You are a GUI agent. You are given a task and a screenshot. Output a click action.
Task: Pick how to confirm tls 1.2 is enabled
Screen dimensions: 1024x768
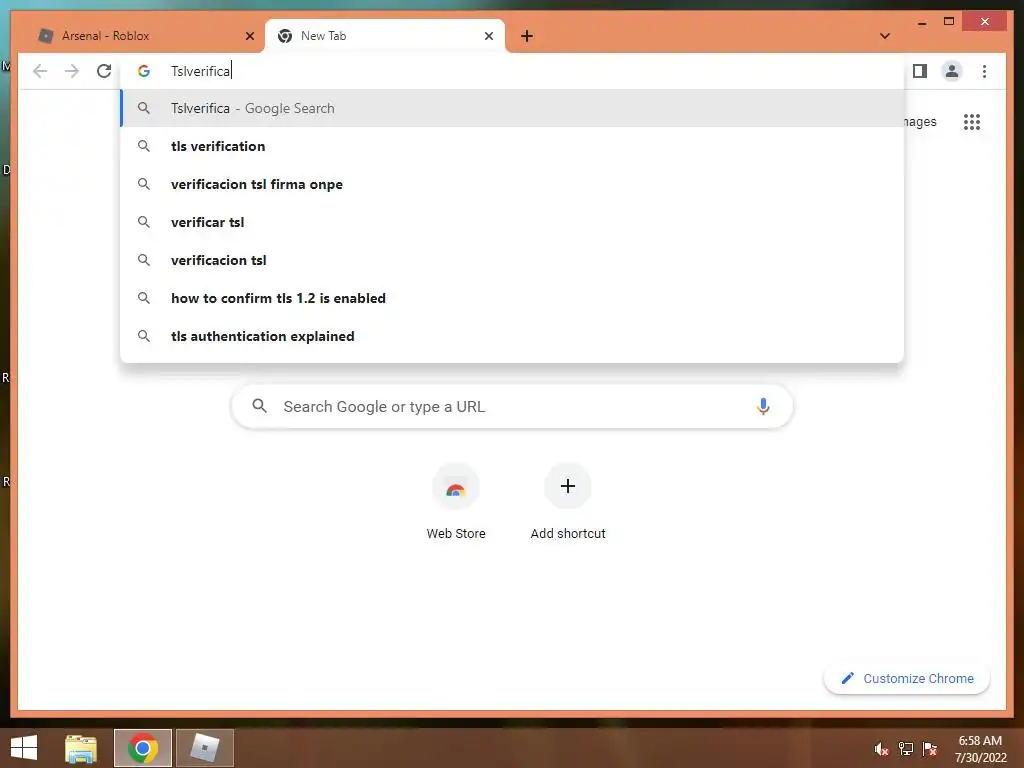pyautogui.click(x=513, y=298)
